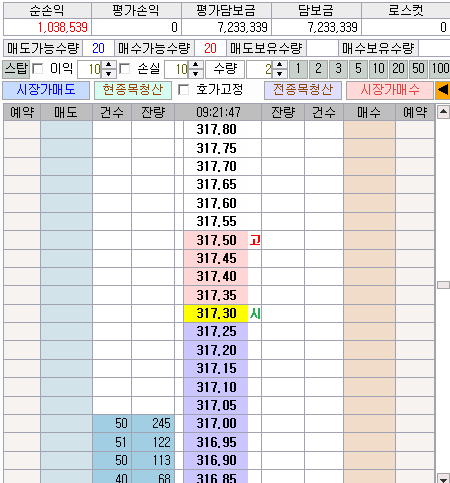
Task: Click the 스탑 stop button
Action: 16,69
